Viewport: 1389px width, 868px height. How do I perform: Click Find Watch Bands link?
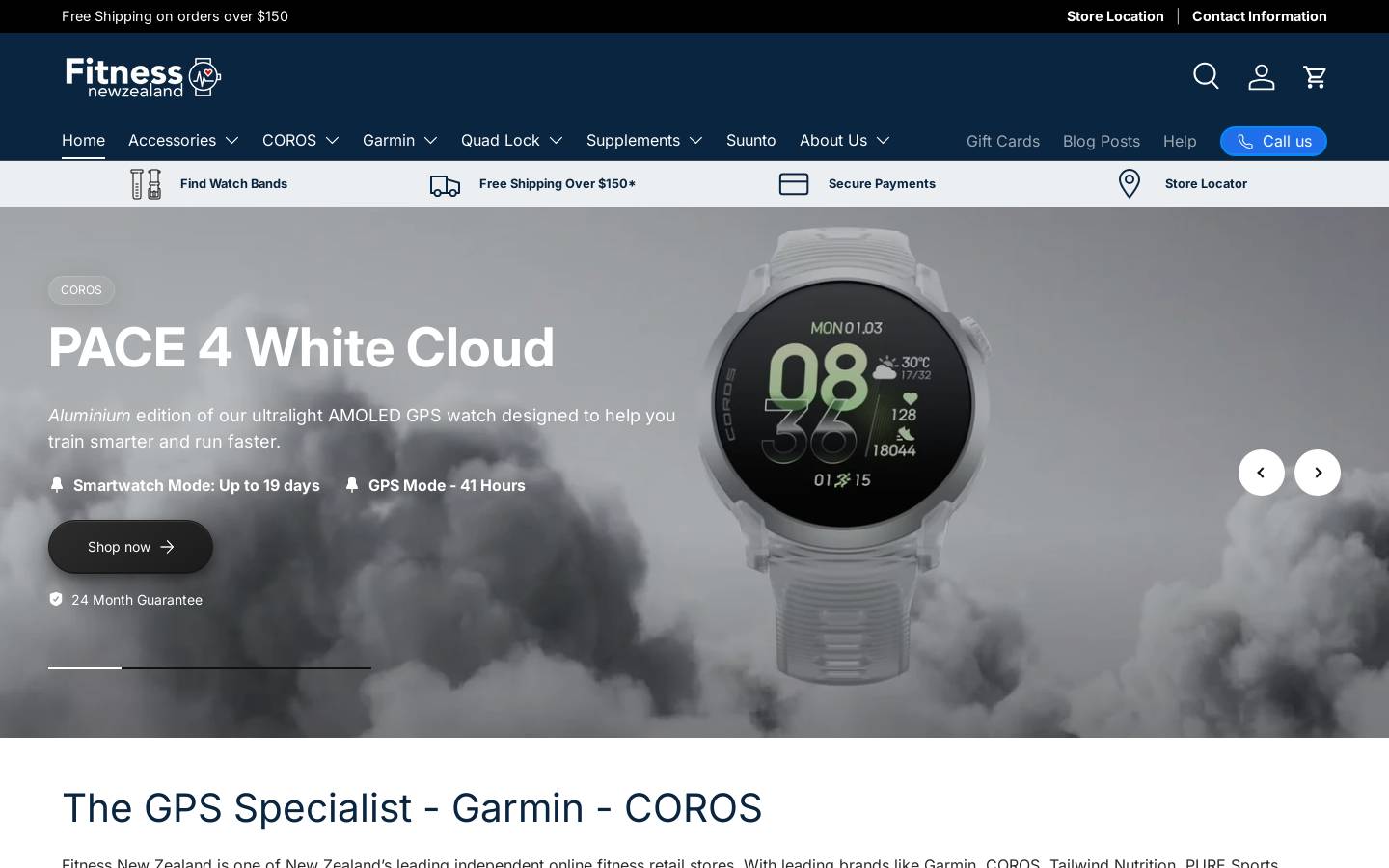233,183
